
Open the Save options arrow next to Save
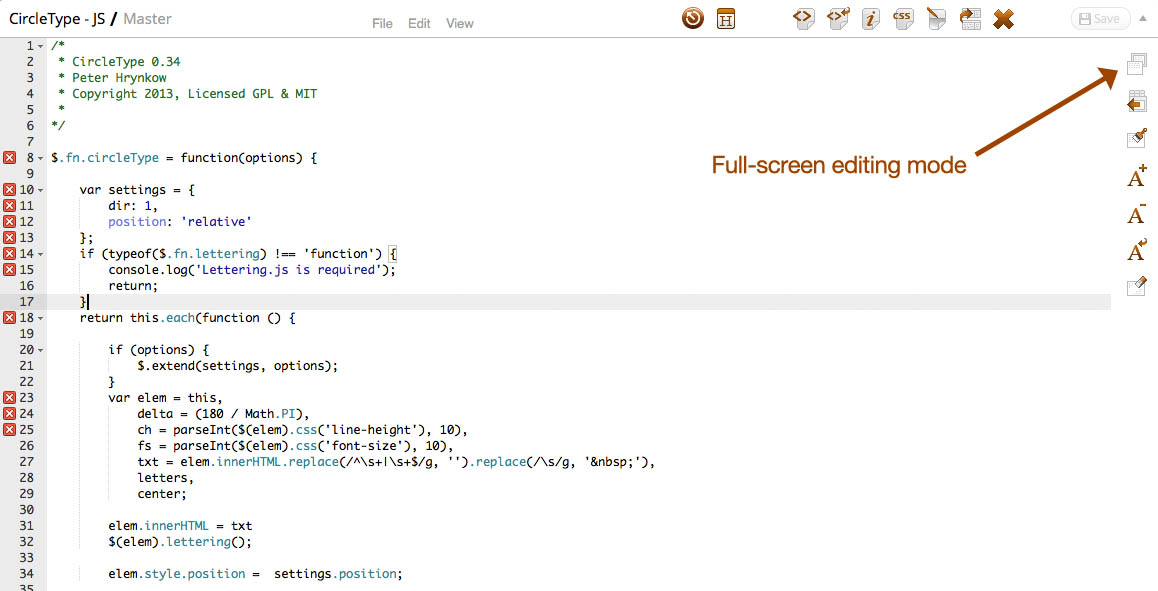click(x=1144, y=18)
